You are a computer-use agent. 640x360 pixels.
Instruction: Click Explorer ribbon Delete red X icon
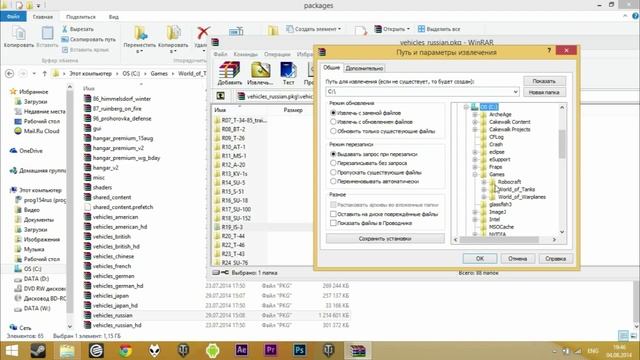(x=203, y=33)
